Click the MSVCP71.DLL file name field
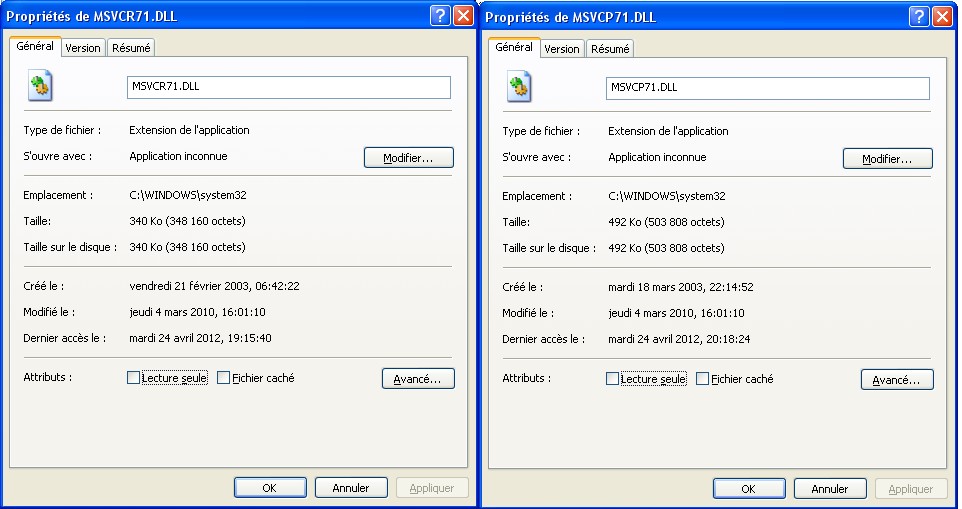The image size is (962, 509). point(768,88)
